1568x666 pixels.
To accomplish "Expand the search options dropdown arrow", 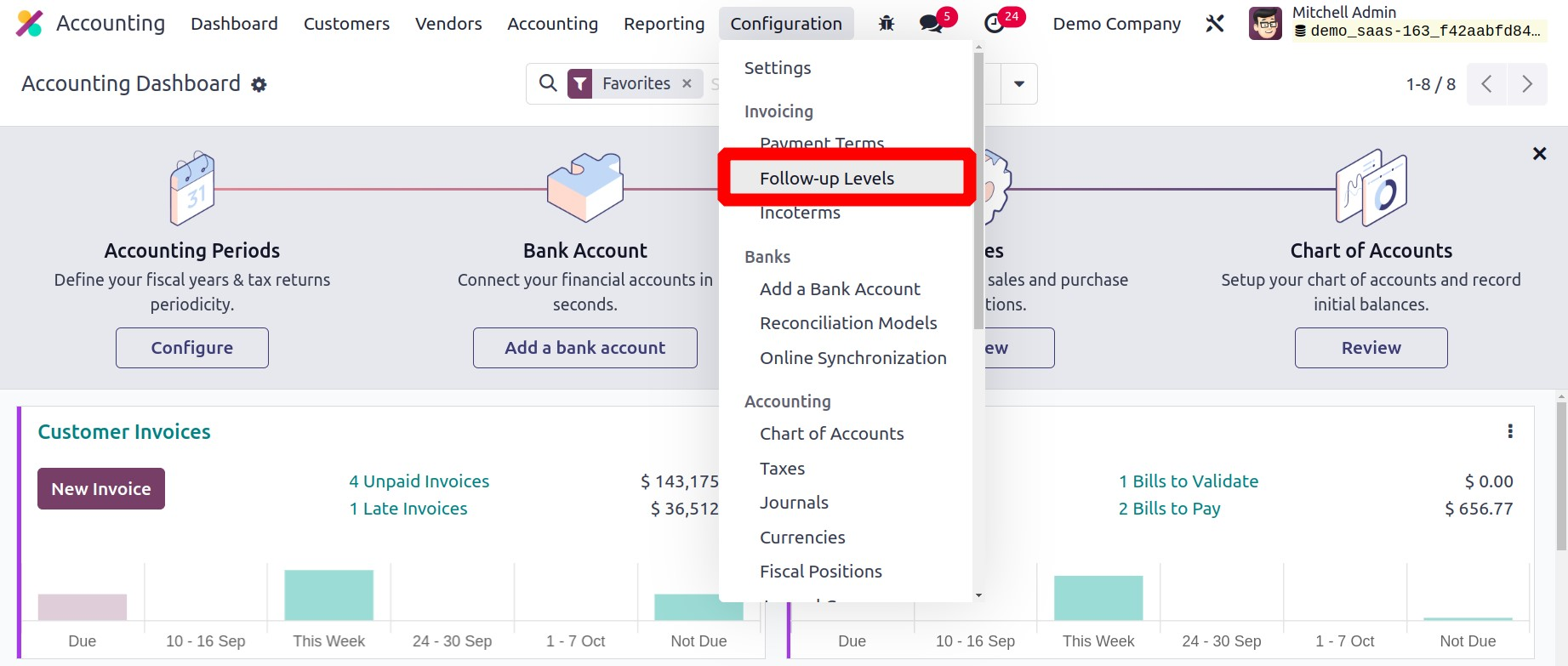I will click(1018, 84).
